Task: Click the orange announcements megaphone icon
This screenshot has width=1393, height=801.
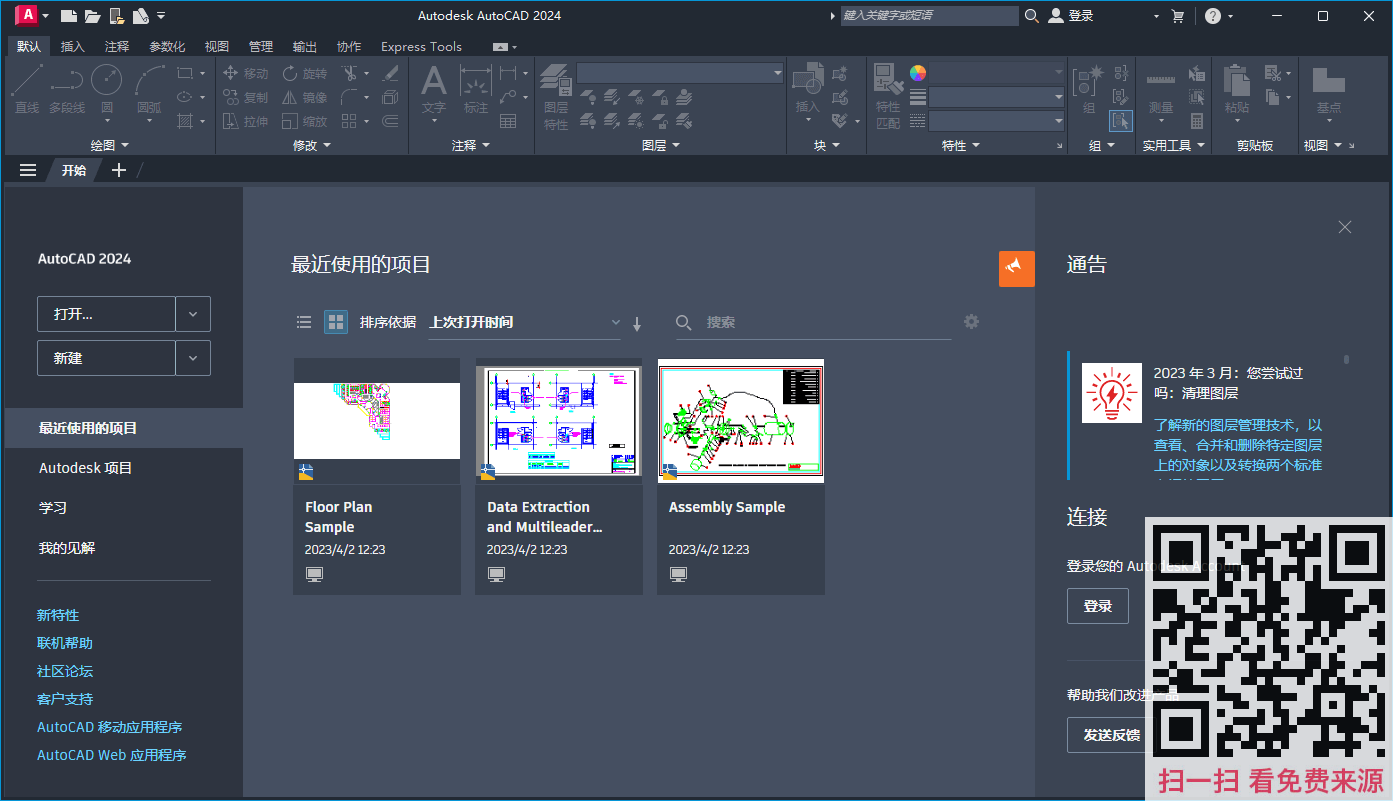Action: pyautogui.click(x=1016, y=268)
